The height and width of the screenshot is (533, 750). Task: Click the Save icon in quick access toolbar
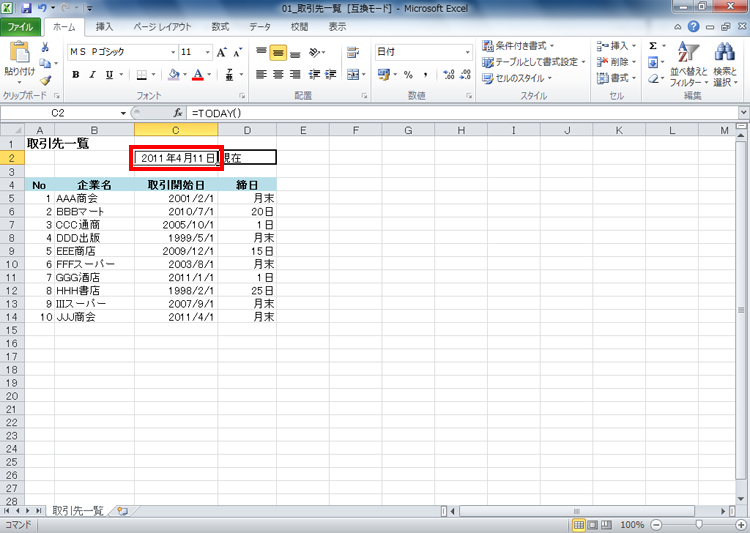point(27,8)
